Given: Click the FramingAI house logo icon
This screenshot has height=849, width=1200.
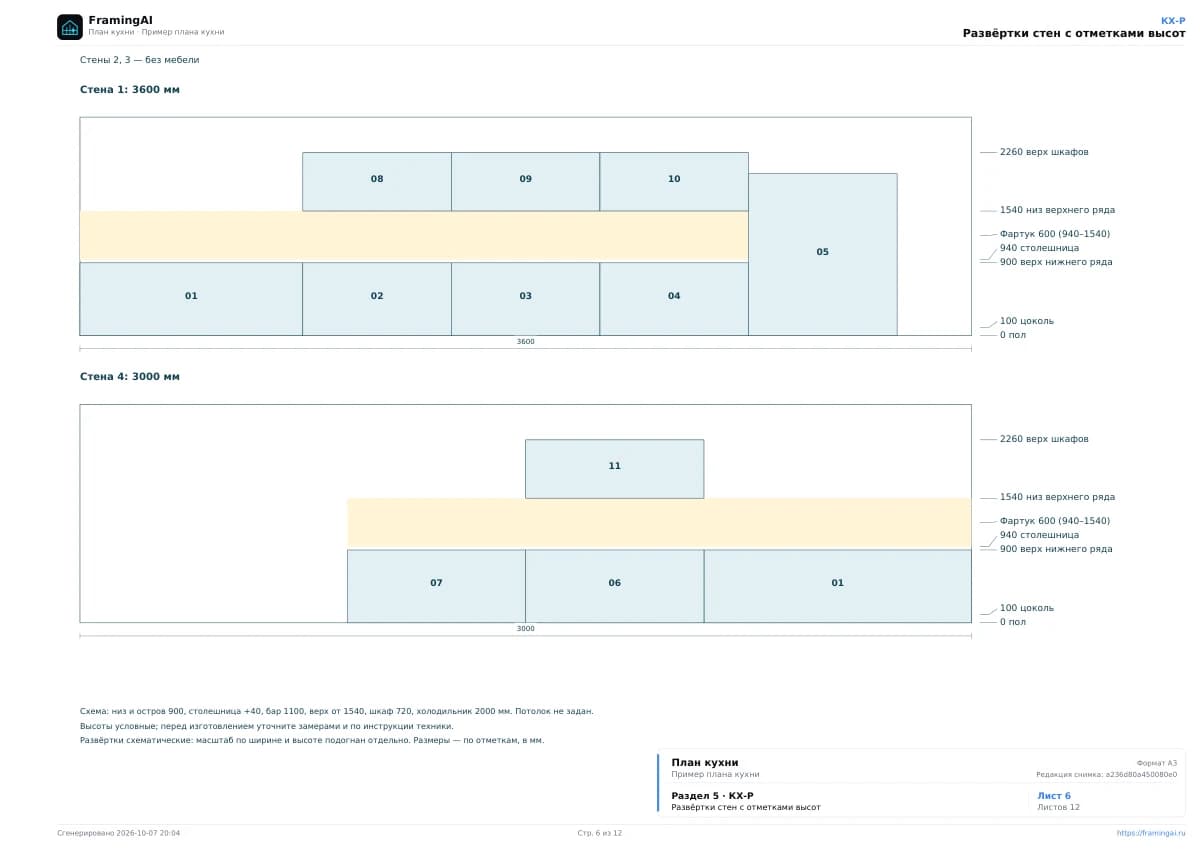Looking at the screenshot, I should (x=69, y=27).
